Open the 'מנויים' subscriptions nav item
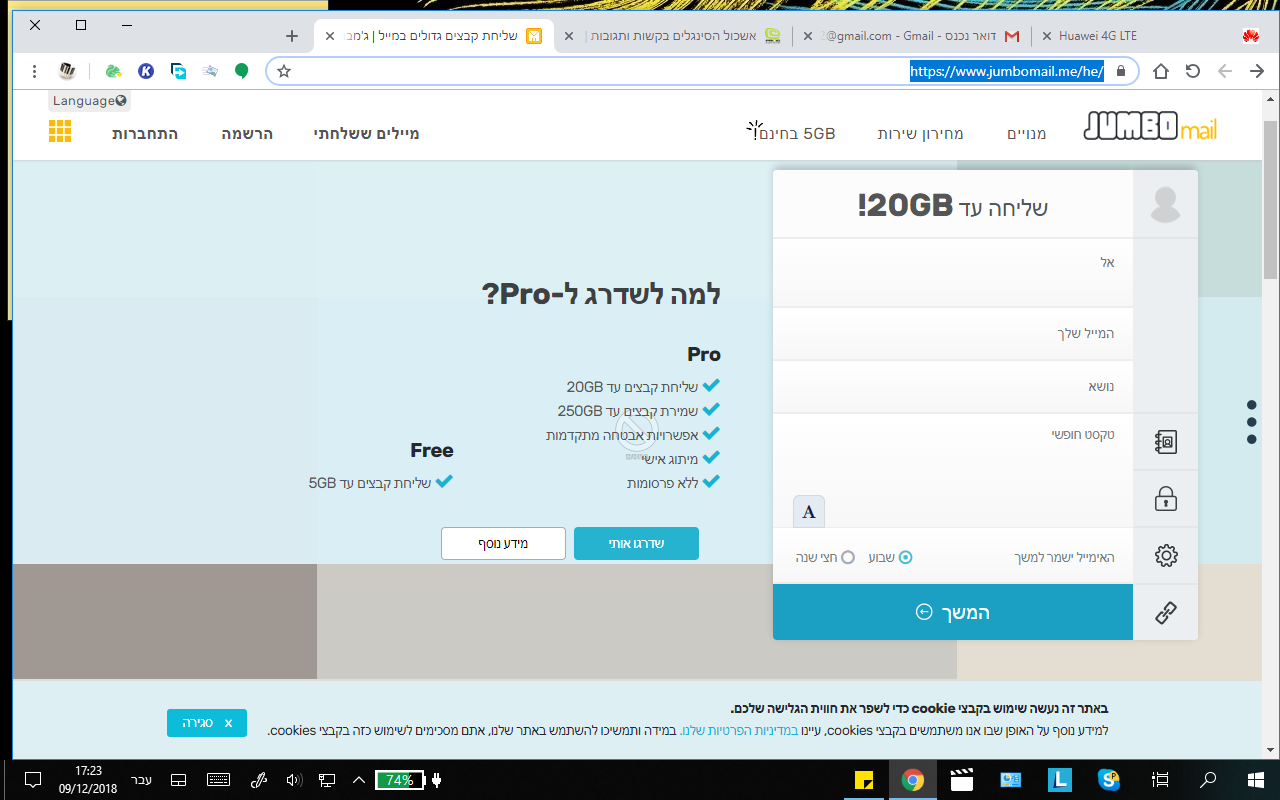1280x800 pixels. tap(1026, 134)
